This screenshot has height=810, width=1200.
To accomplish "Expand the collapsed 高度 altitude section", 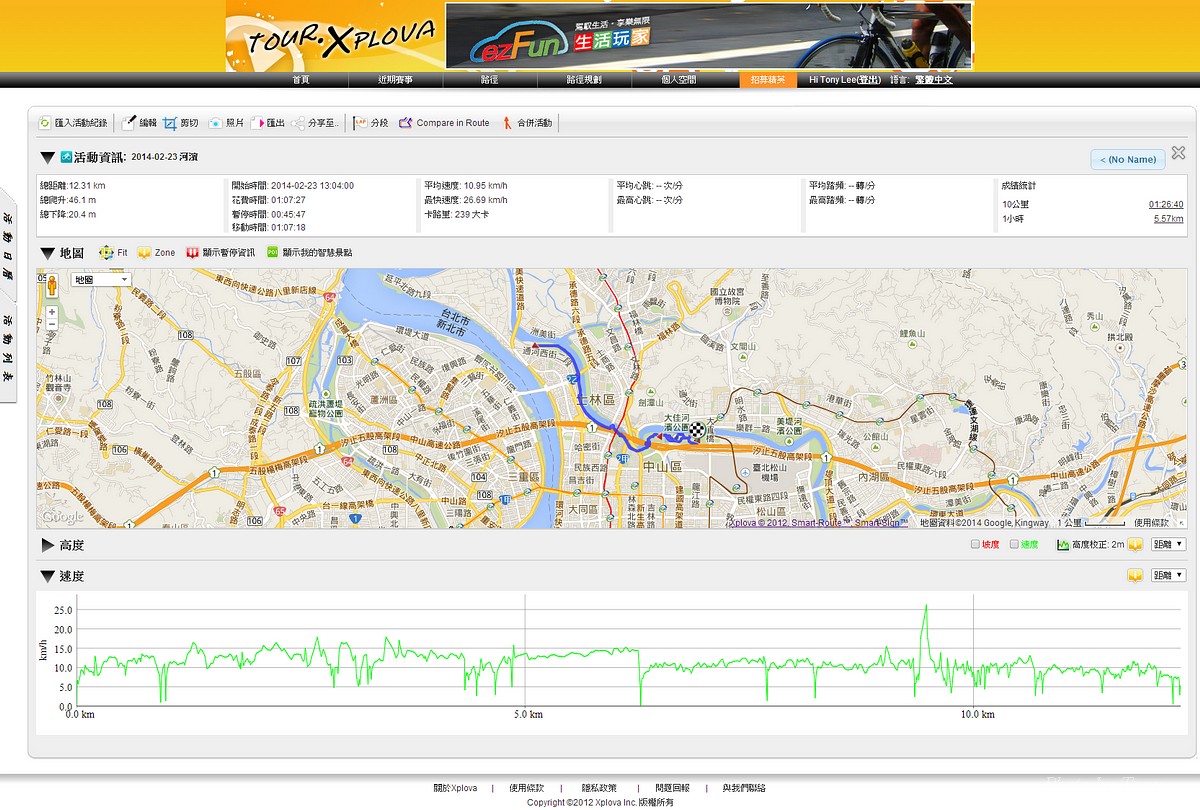I will coord(47,546).
